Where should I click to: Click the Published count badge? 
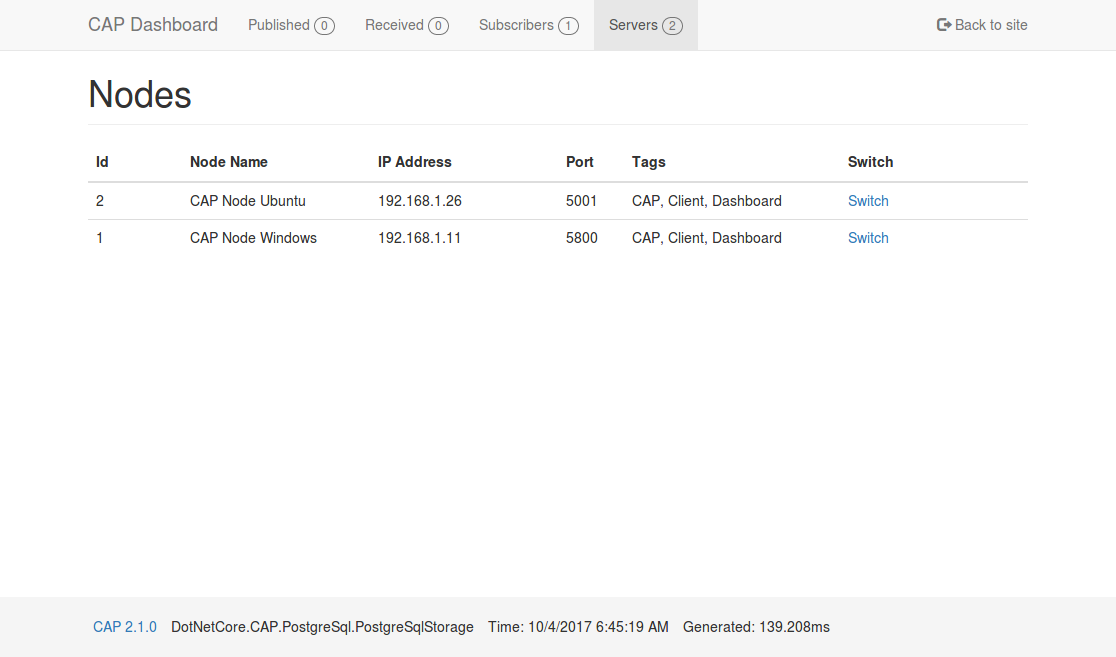324,26
